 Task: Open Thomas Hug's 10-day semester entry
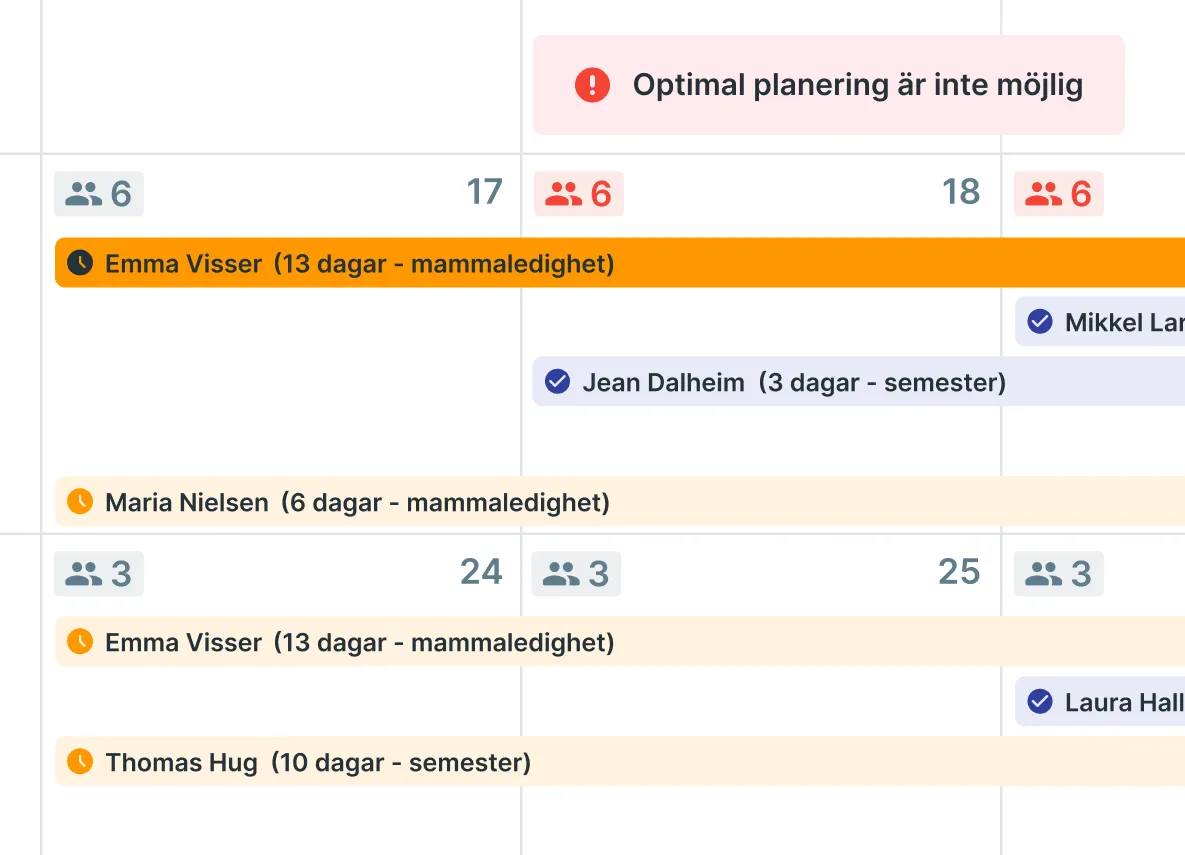[x=318, y=762]
